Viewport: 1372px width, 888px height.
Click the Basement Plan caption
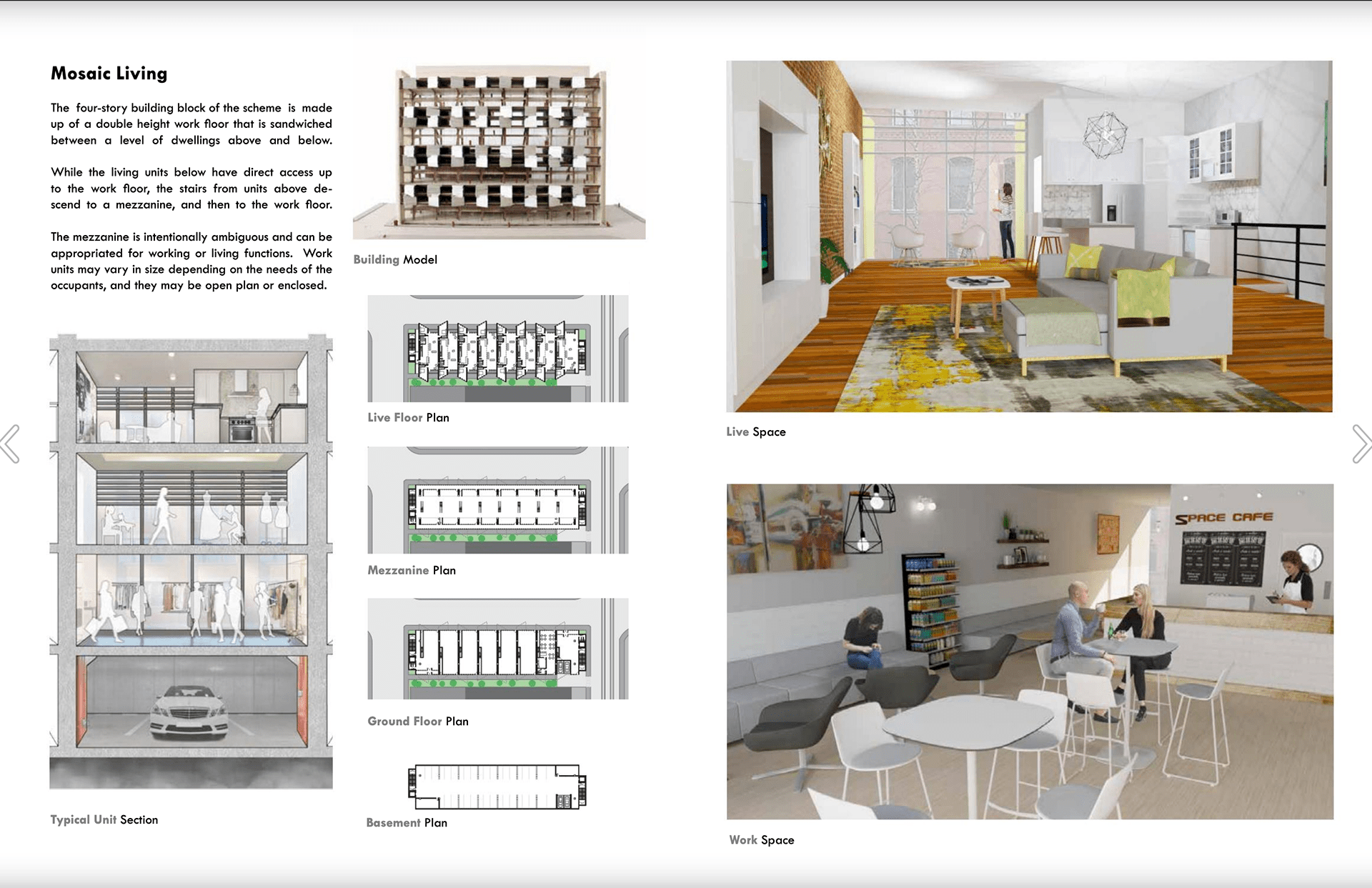point(407,823)
